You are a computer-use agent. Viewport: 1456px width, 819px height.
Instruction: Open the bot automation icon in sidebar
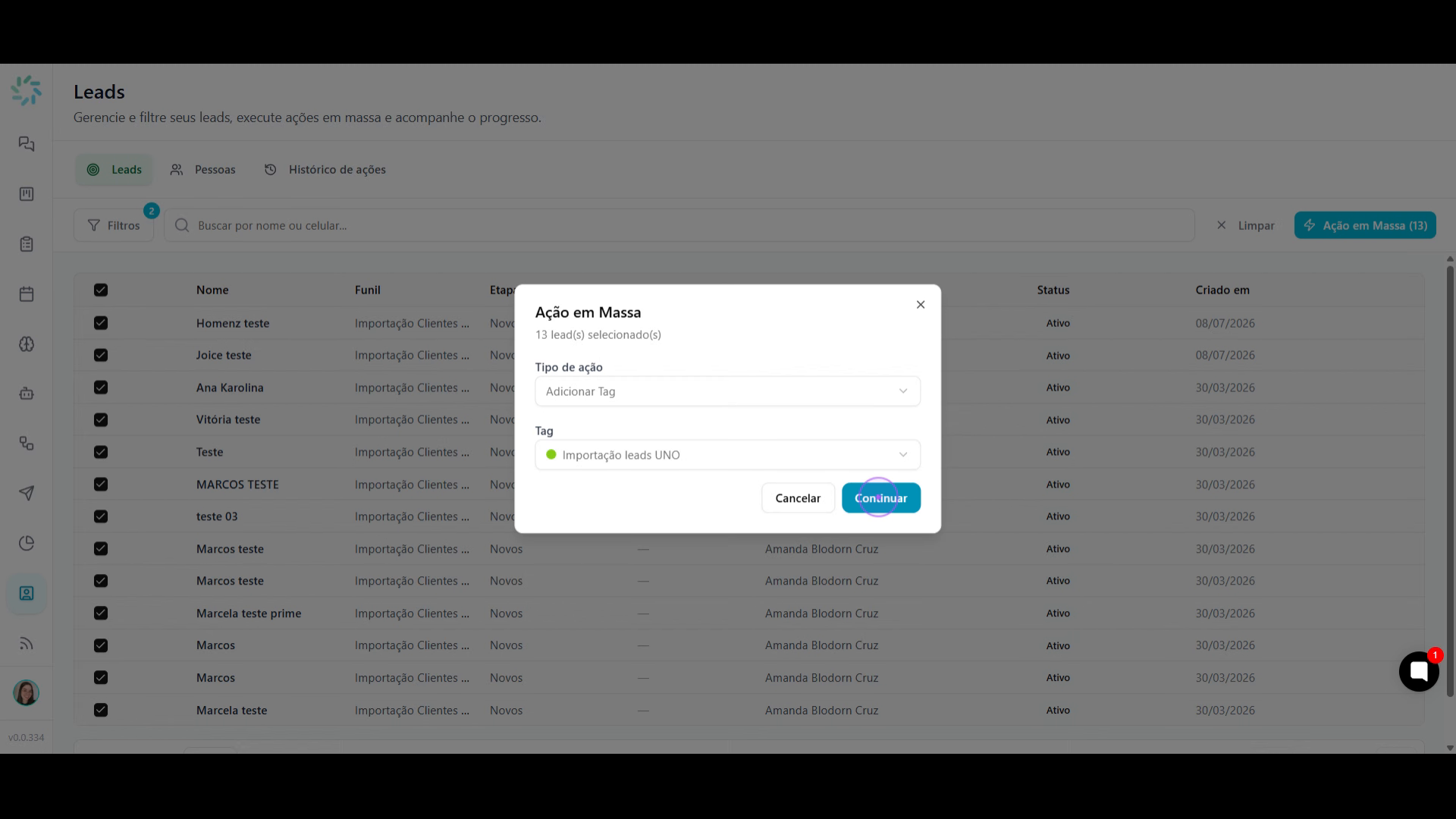point(27,394)
